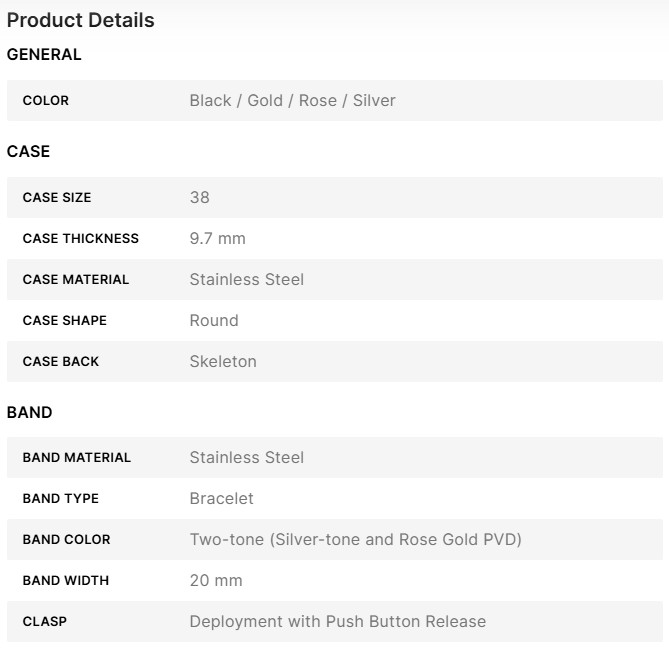Click the Round case shape value
This screenshot has height=652, width=669.
click(214, 321)
